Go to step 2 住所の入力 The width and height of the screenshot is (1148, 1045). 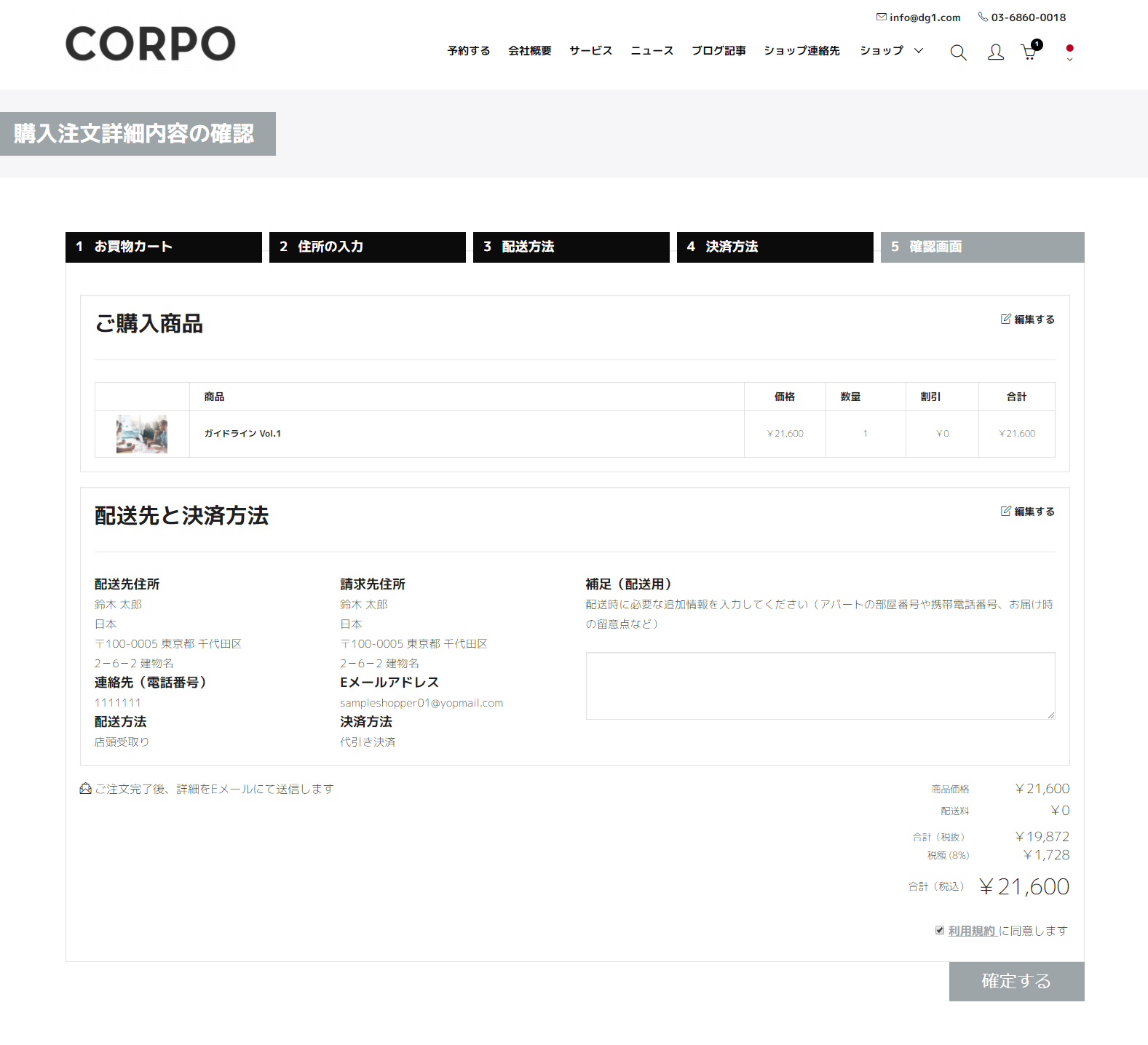tap(368, 247)
